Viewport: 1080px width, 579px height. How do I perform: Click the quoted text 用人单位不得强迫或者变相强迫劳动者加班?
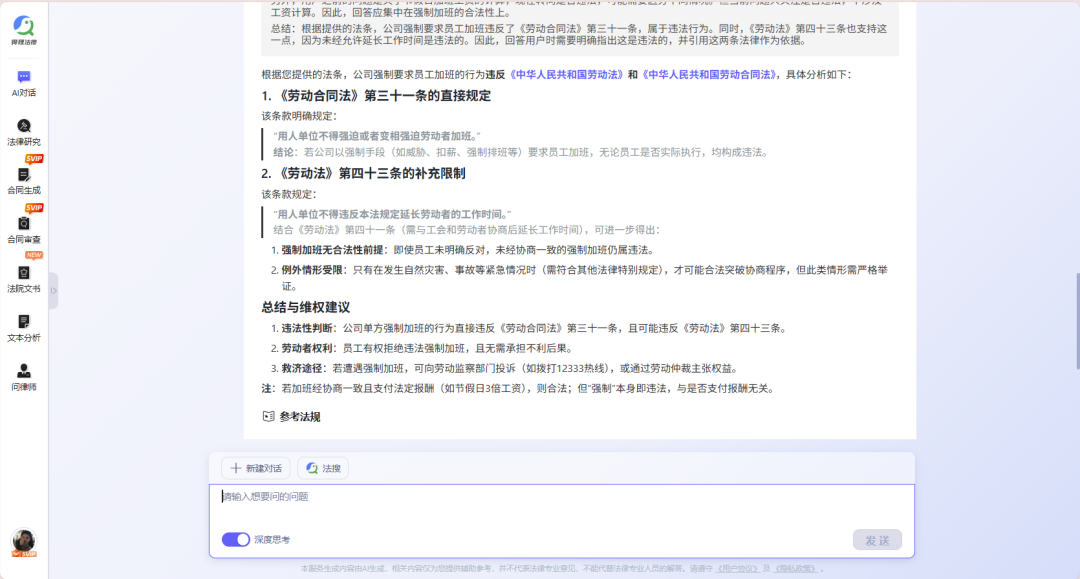[x=377, y=136]
